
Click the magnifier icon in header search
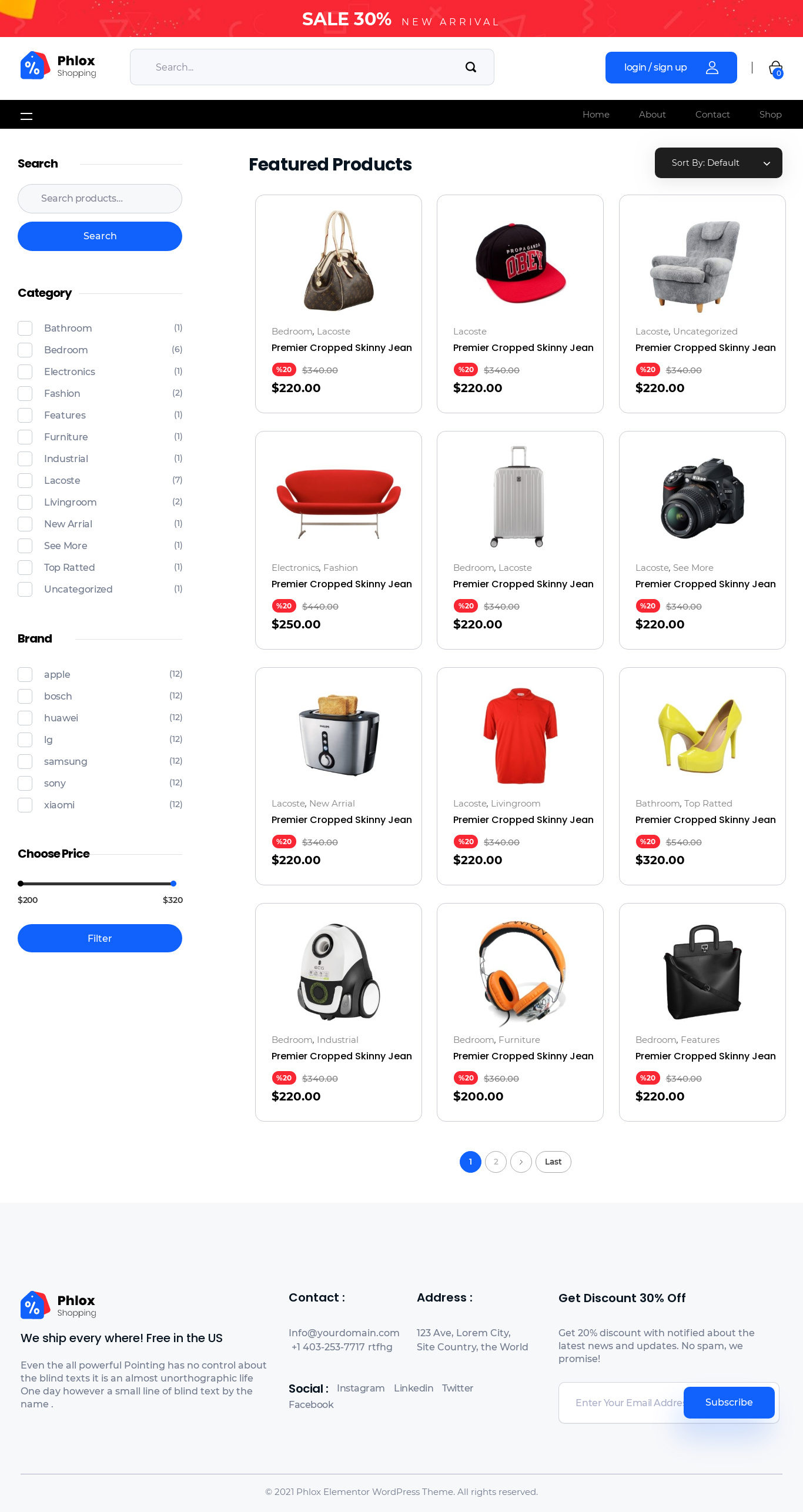pos(470,67)
